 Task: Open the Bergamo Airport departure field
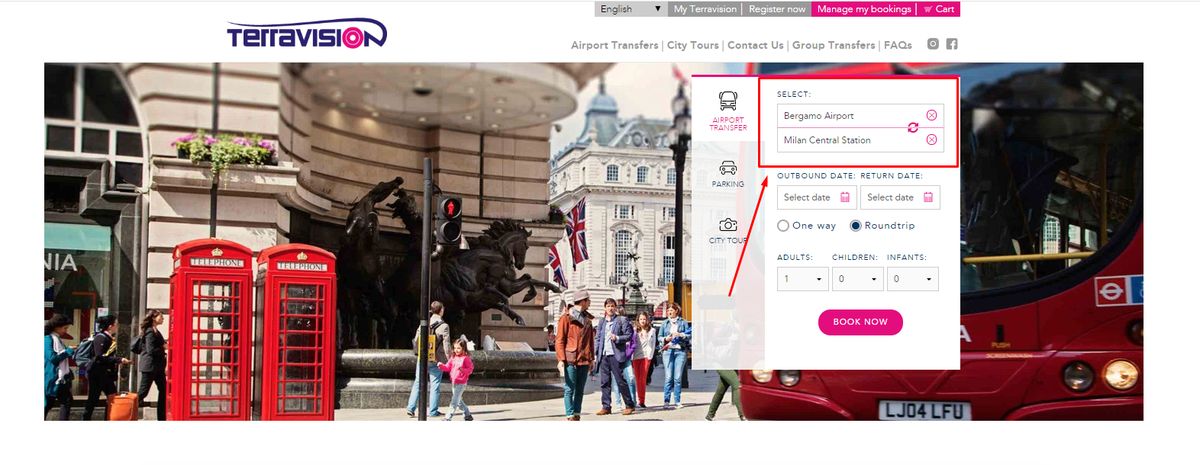pos(859,115)
